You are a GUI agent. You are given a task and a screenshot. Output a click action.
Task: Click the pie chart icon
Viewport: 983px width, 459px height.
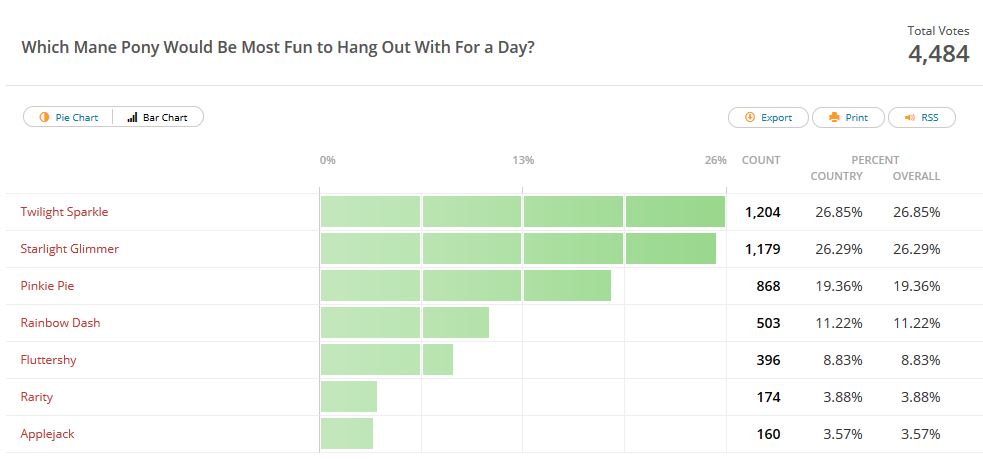[x=44, y=117]
